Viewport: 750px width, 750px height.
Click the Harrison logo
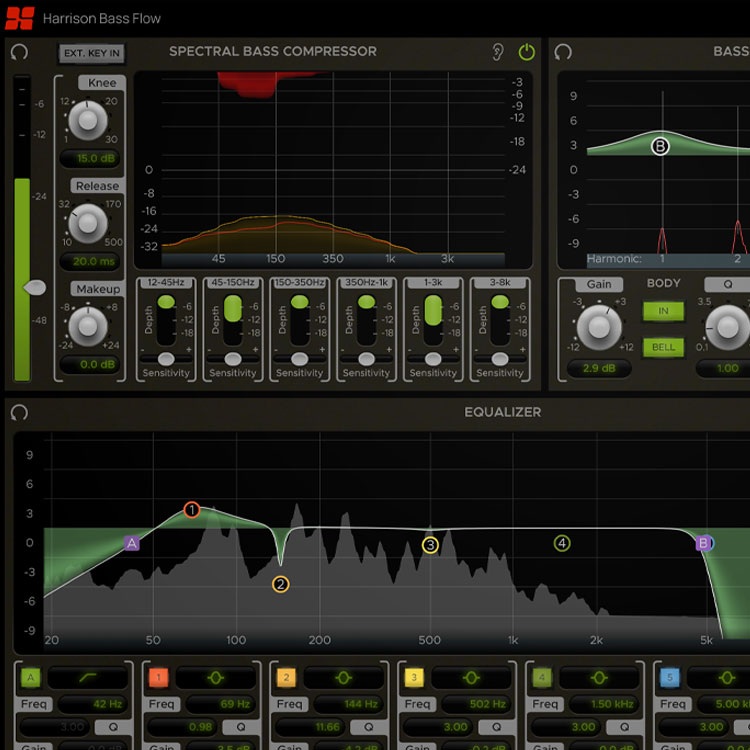click(x=20, y=18)
